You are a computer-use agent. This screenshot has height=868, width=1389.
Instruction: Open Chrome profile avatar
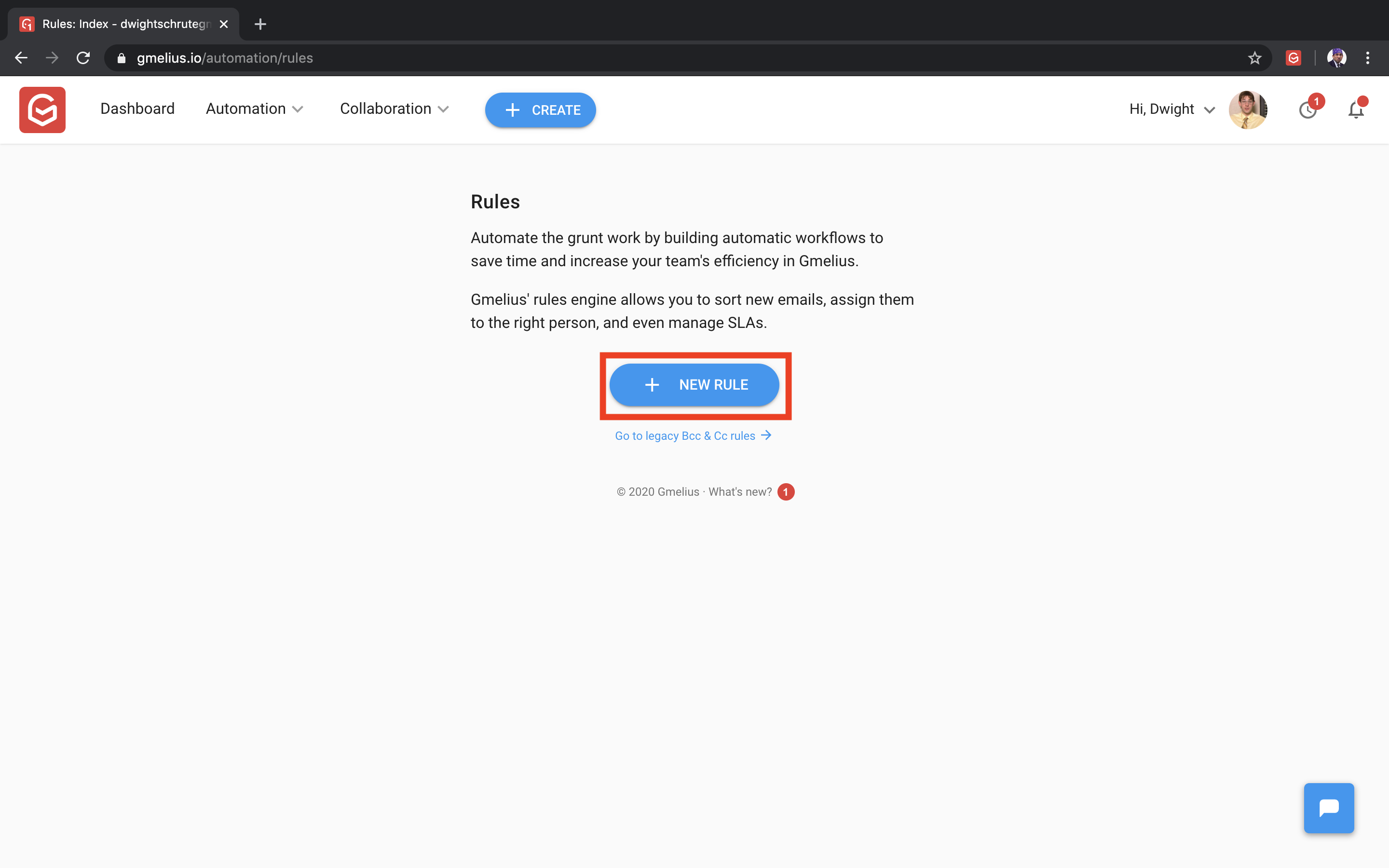click(1337, 58)
